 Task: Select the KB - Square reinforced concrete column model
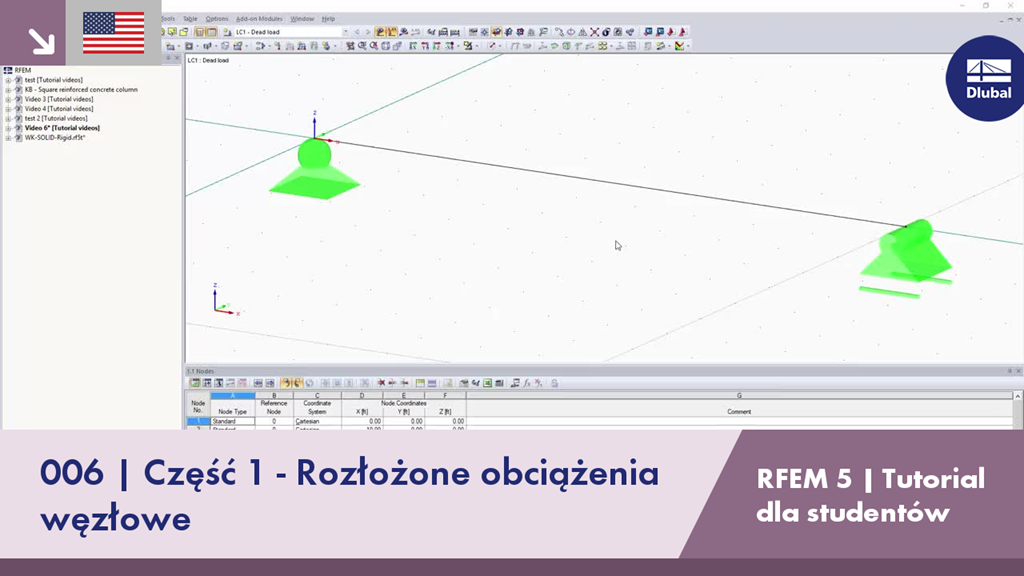81,89
